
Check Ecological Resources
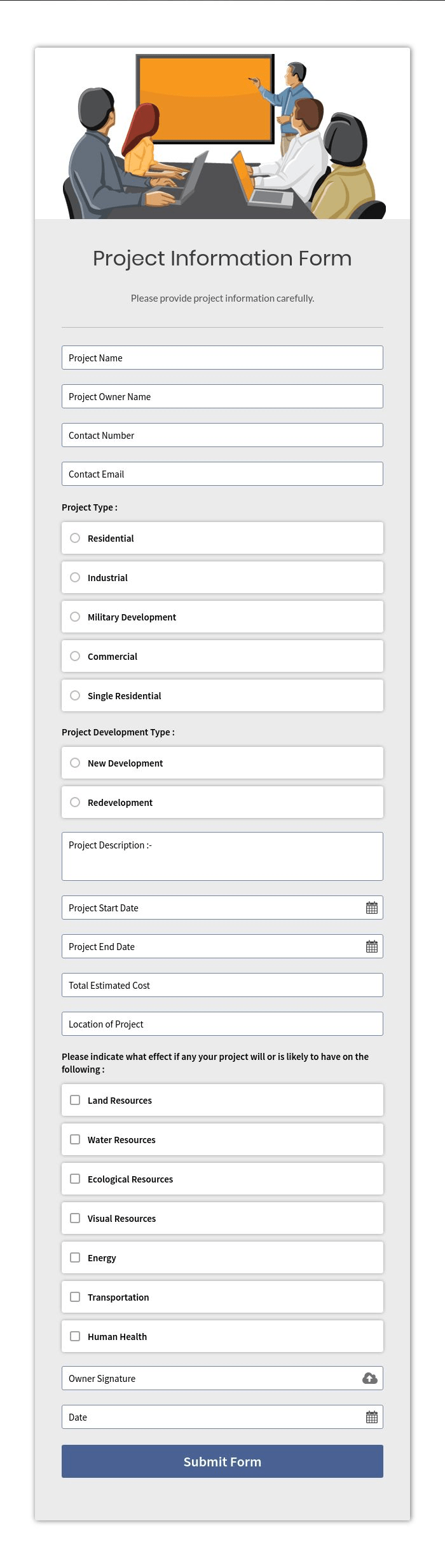74,1179
